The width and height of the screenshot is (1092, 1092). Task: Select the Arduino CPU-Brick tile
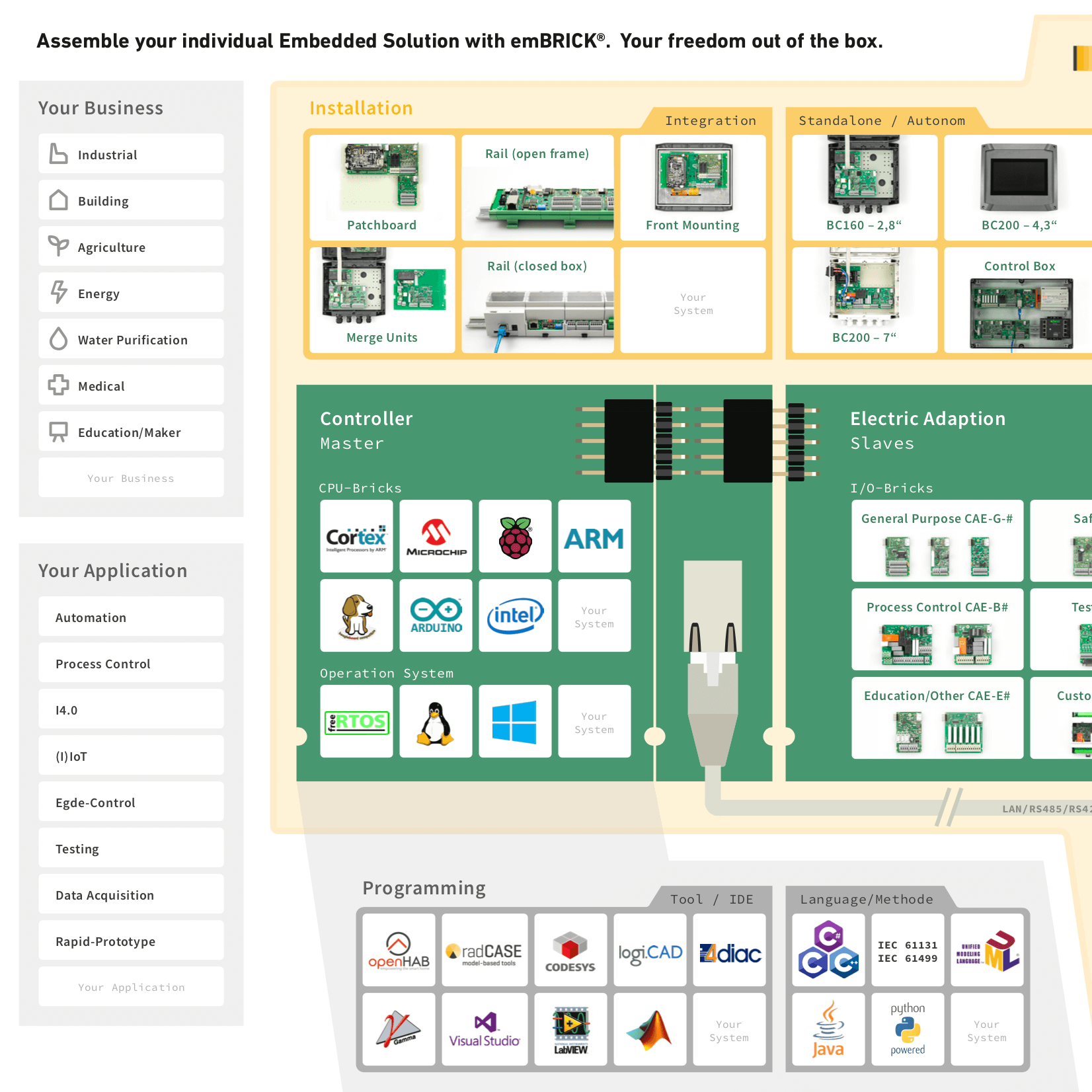pos(436,615)
